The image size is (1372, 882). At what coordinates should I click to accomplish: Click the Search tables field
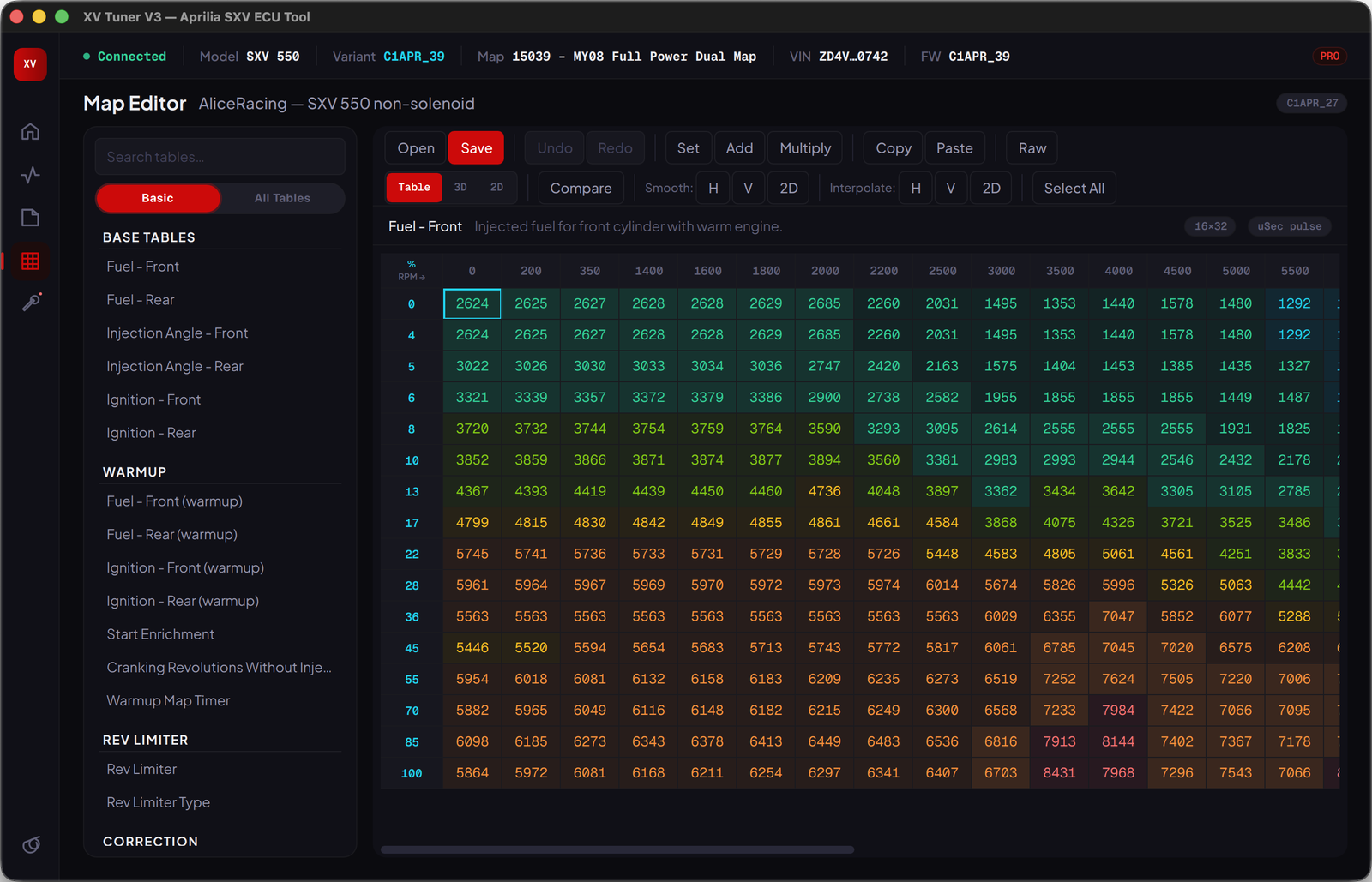(220, 157)
